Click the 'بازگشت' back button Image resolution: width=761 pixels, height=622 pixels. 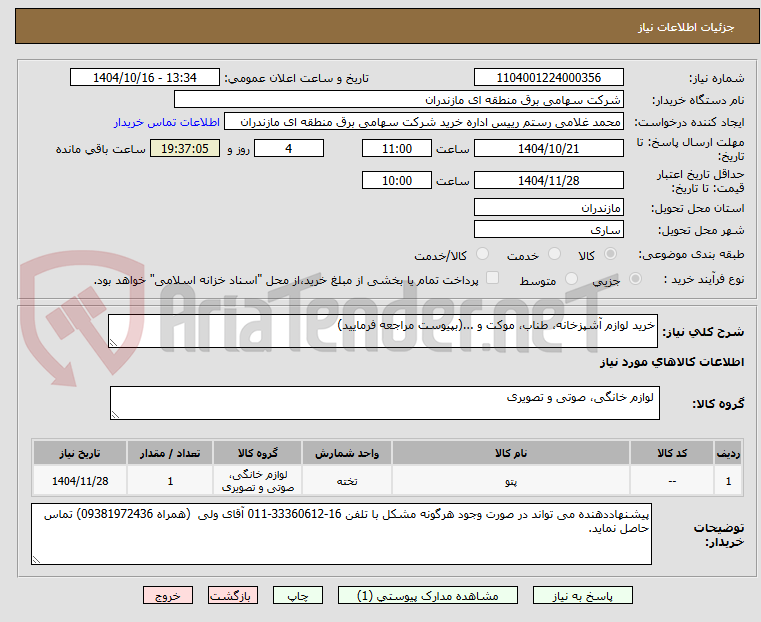pyautogui.click(x=233, y=595)
